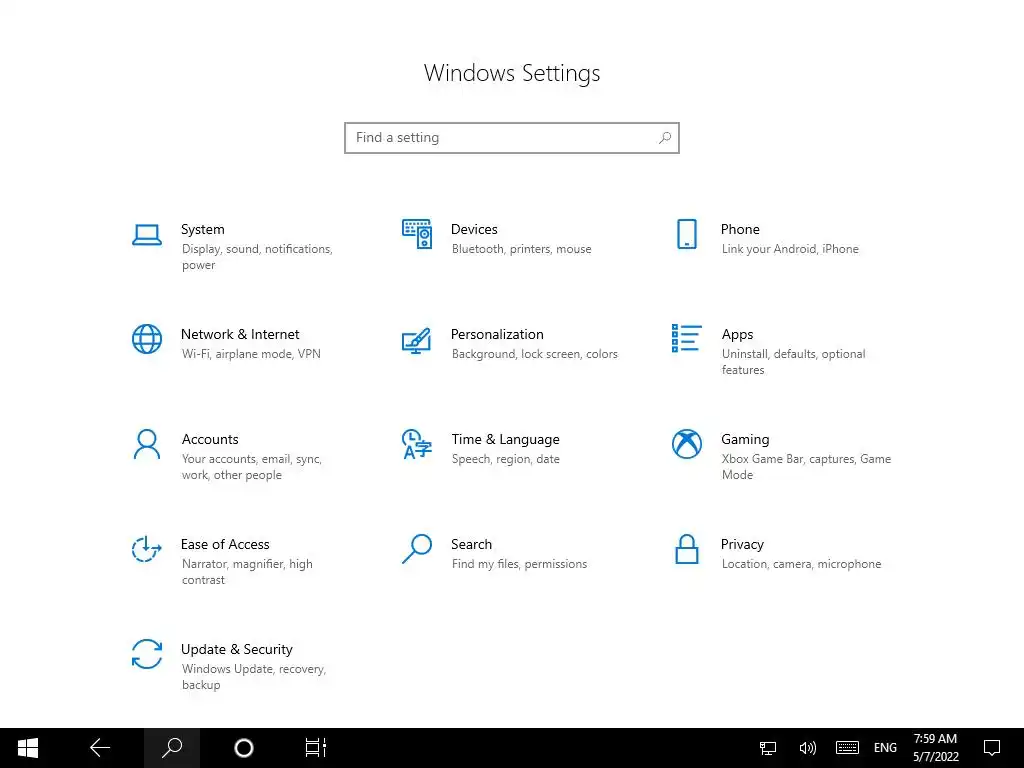
Task: Open Cortana circle on taskbar
Action: 244,748
